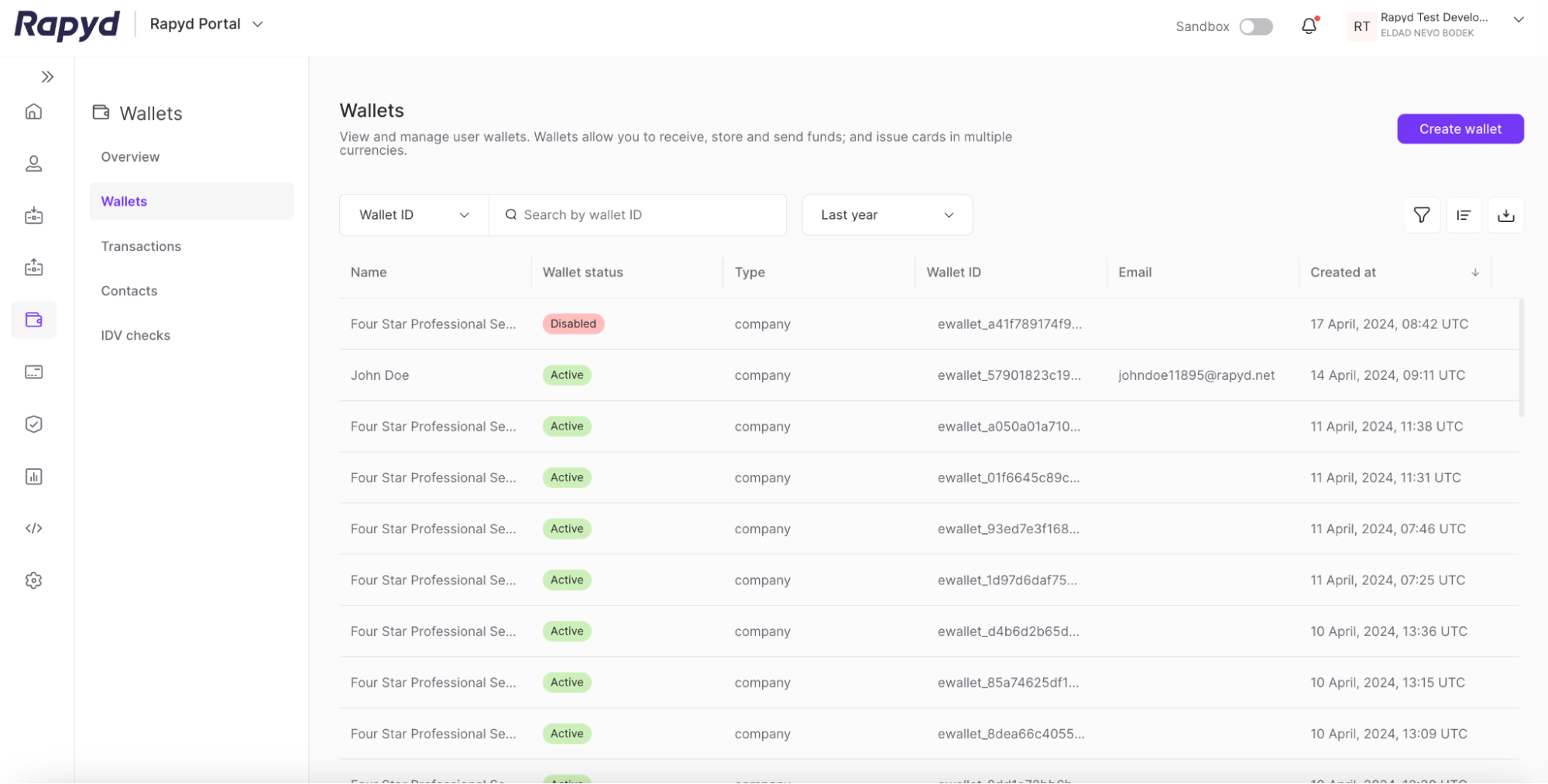Click the table's vertical scrollbar
Viewport: 1548px width, 784px height.
pos(1521,358)
